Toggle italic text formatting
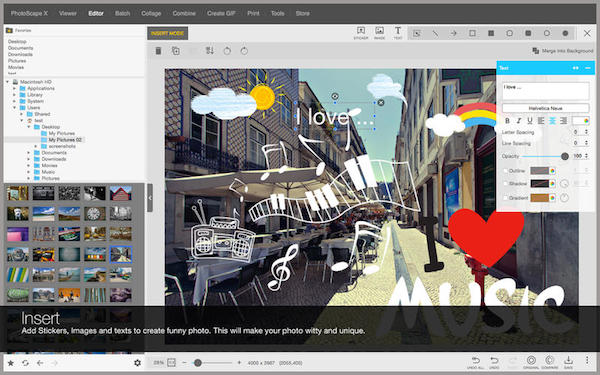Image resolution: width=600 pixels, height=375 pixels. (x=518, y=121)
